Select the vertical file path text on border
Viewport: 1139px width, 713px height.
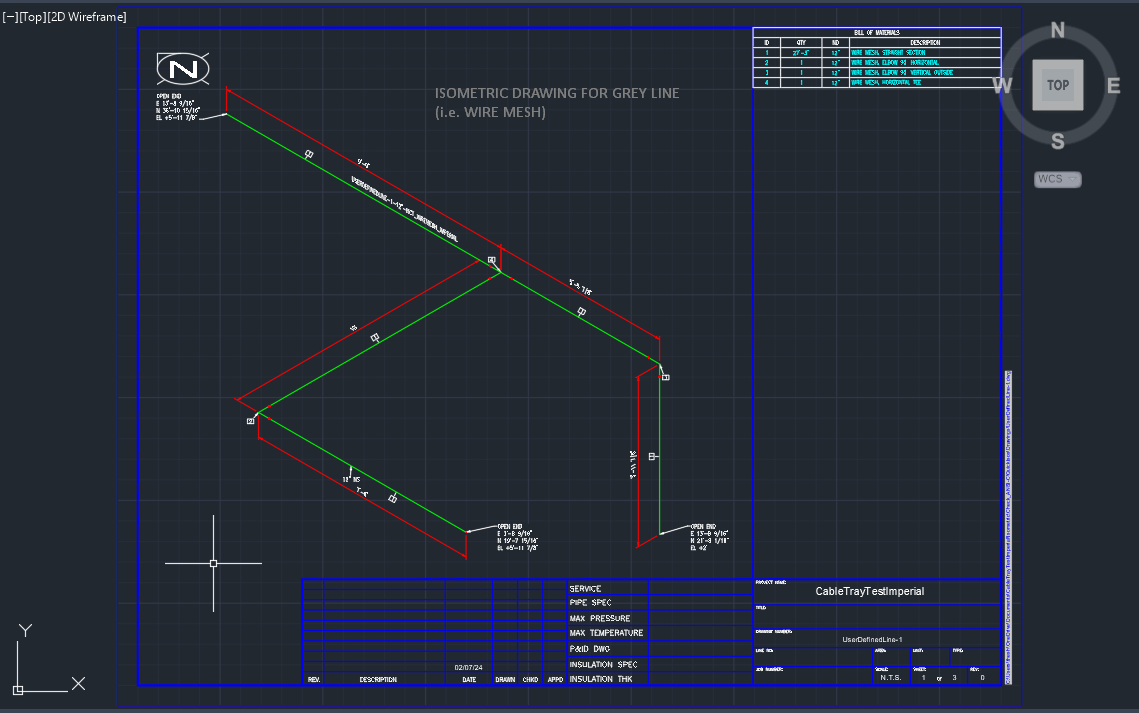1008,528
